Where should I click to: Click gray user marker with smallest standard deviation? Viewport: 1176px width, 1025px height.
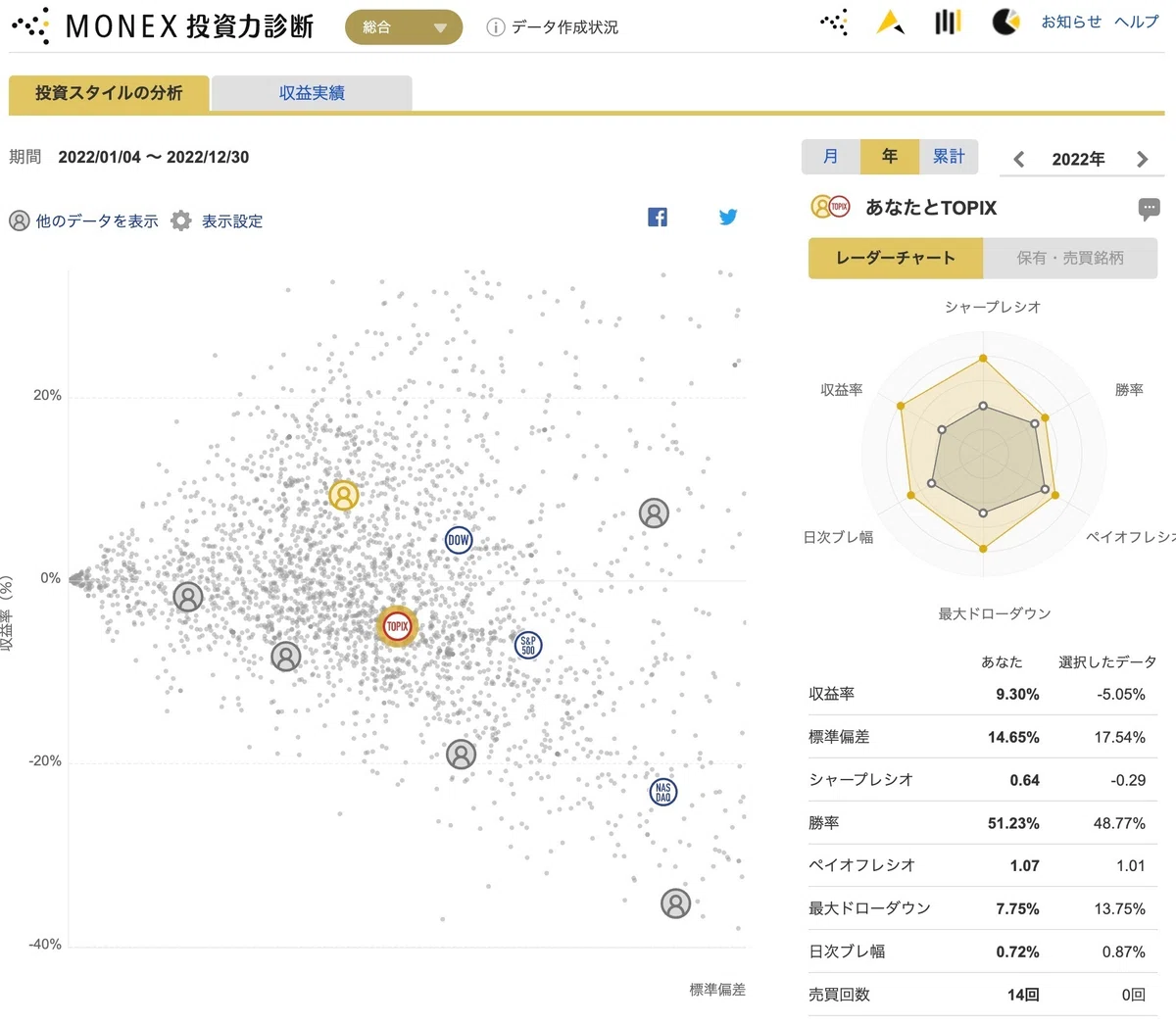coord(188,596)
